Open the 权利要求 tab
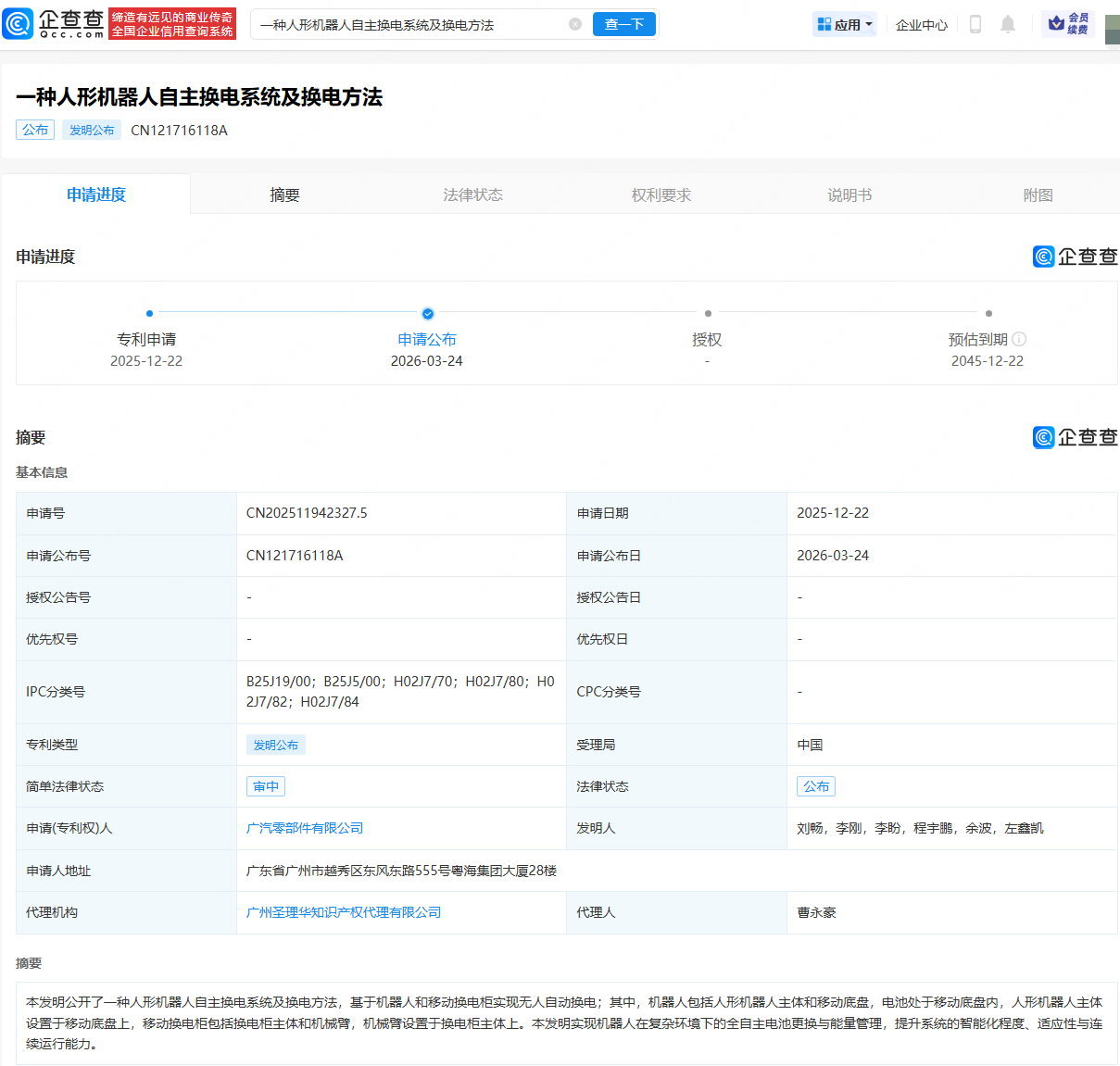This screenshot has height=1066, width=1120. (x=661, y=194)
